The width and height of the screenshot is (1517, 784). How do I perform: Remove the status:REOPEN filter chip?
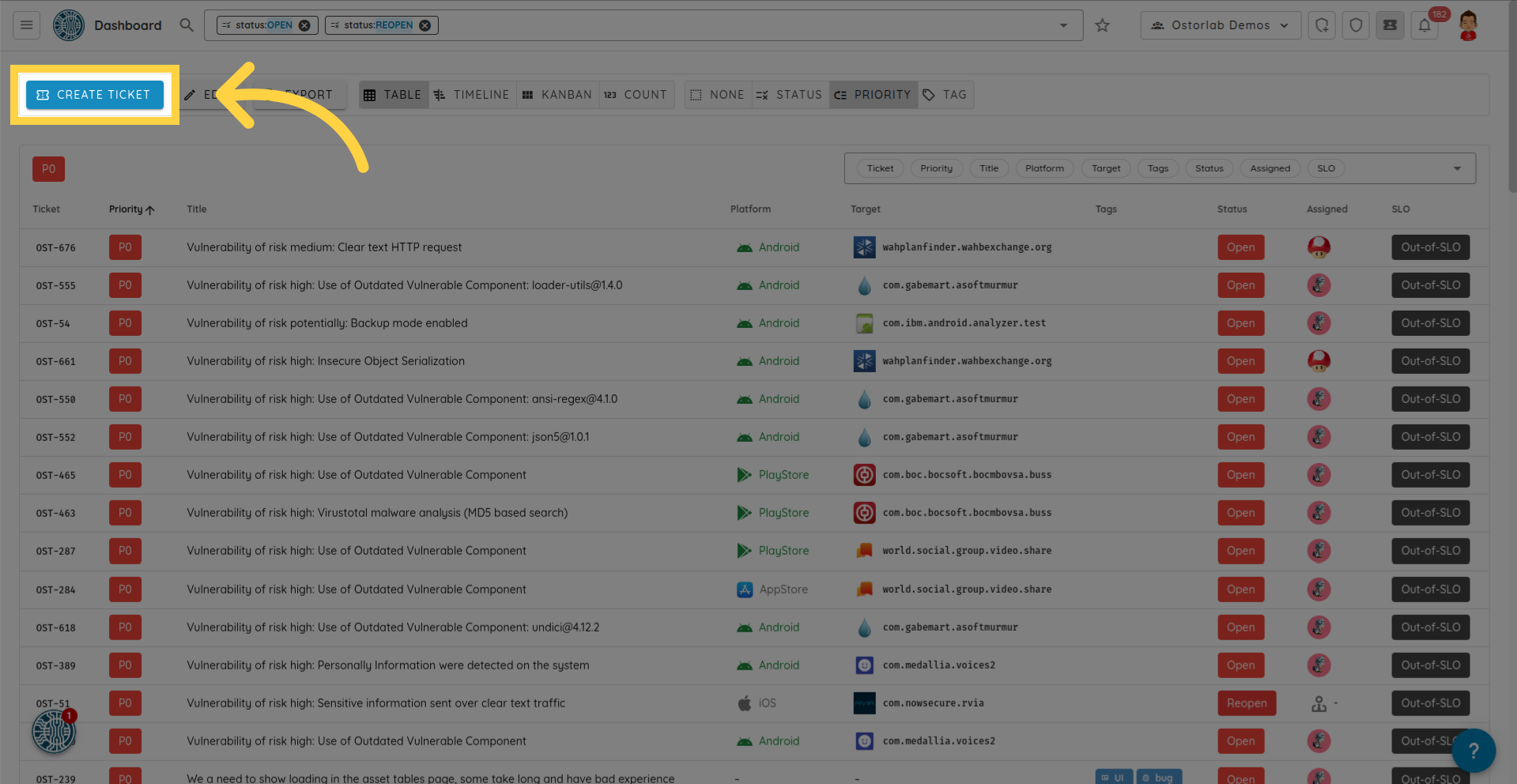tap(425, 25)
